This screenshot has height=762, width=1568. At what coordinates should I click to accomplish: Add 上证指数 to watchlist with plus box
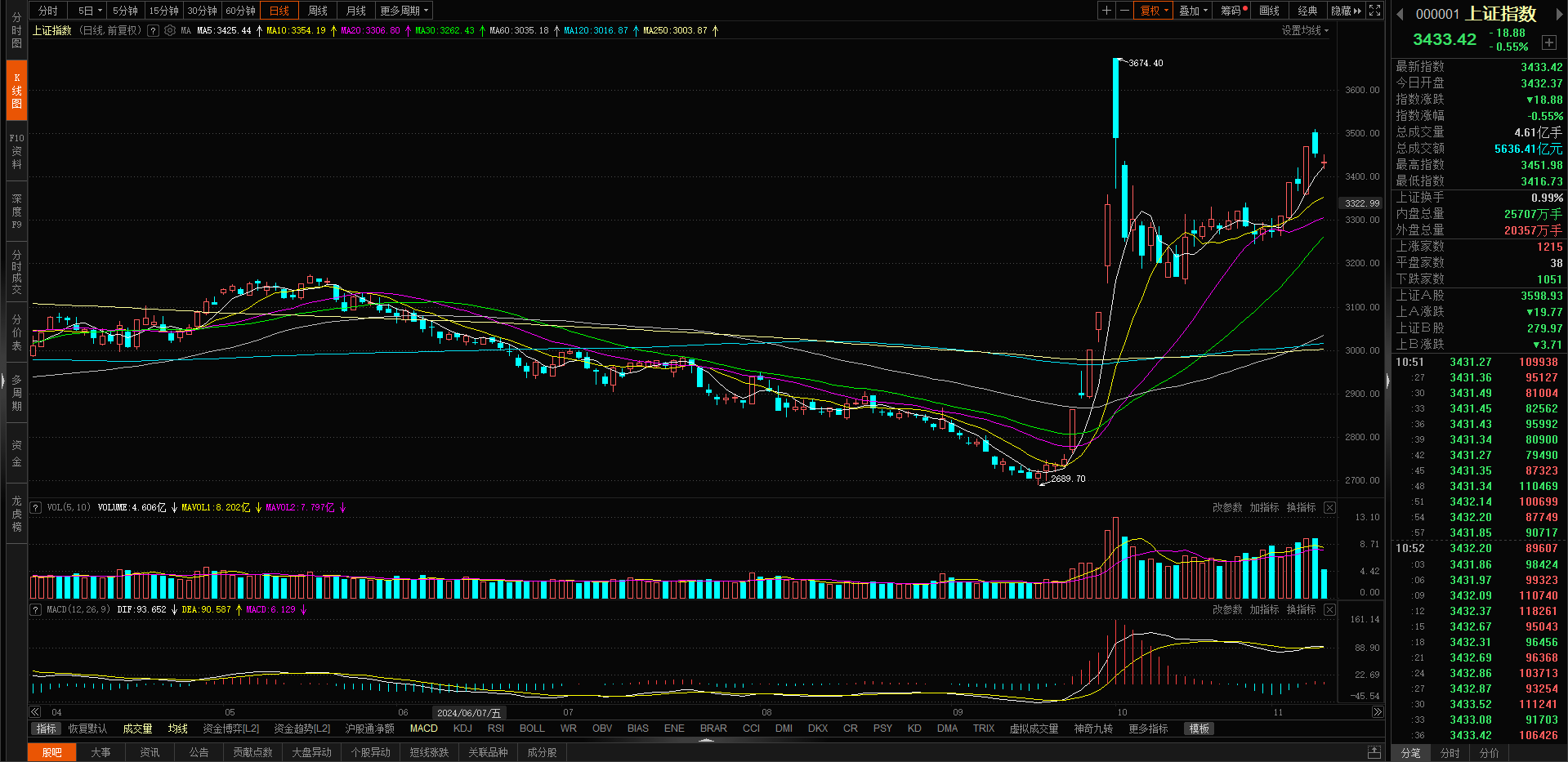point(1548,42)
